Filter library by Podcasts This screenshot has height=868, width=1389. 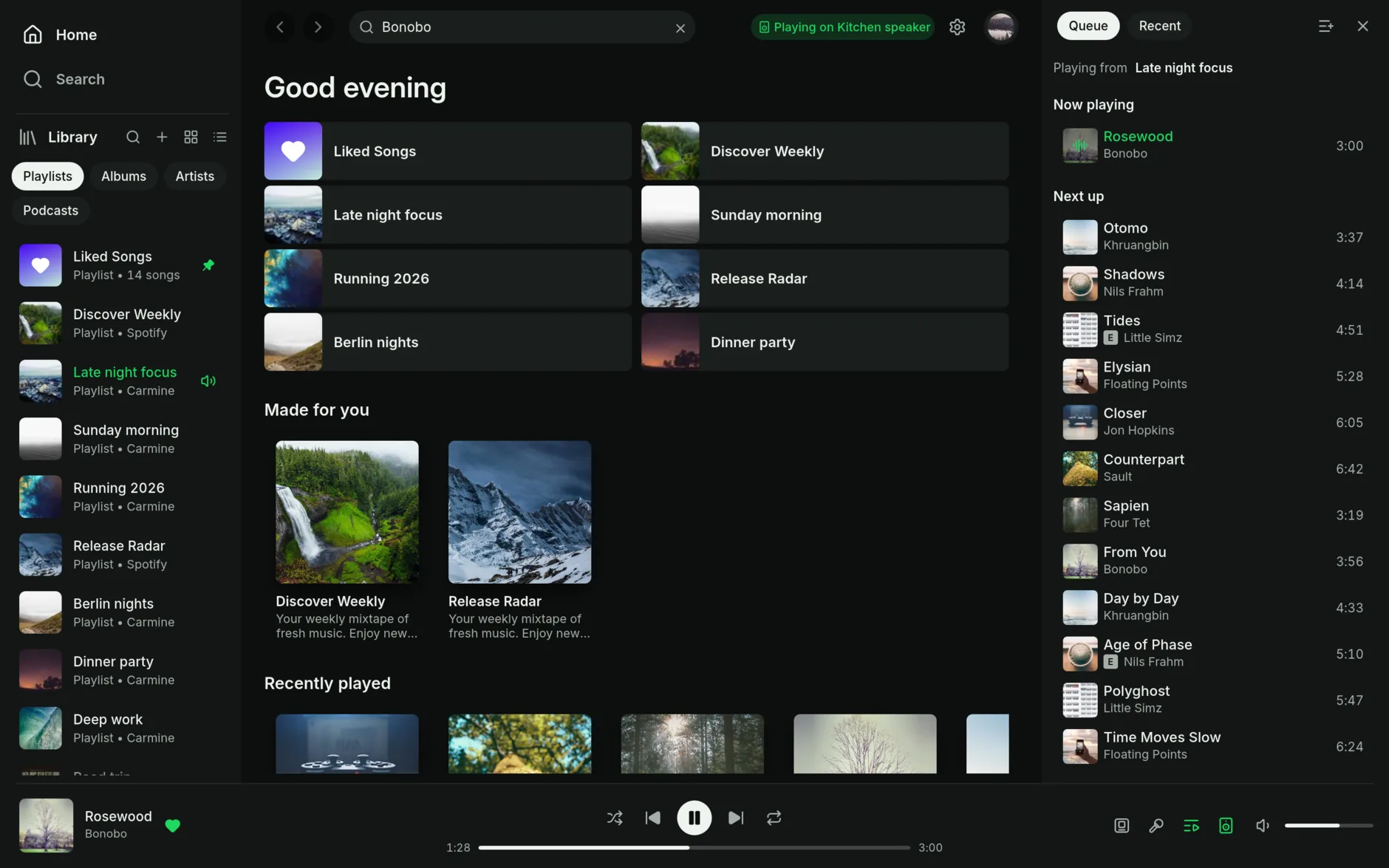point(50,211)
